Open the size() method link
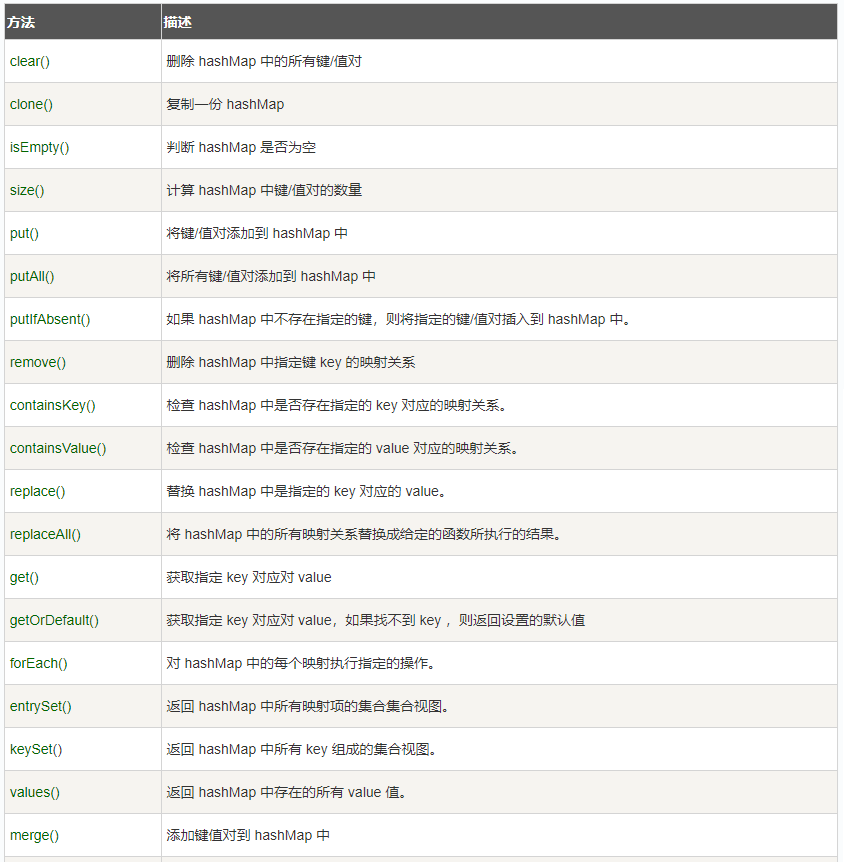844x862 pixels. (27, 190)
